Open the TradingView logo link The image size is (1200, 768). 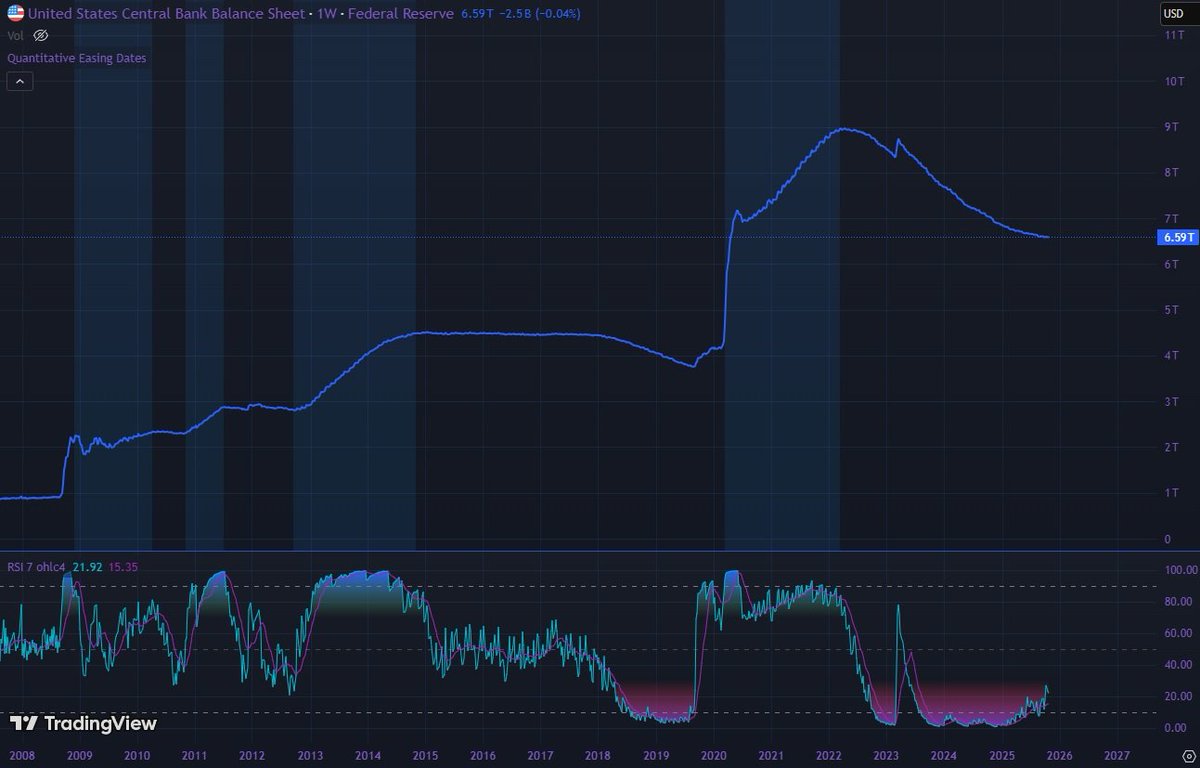point(83,723)
